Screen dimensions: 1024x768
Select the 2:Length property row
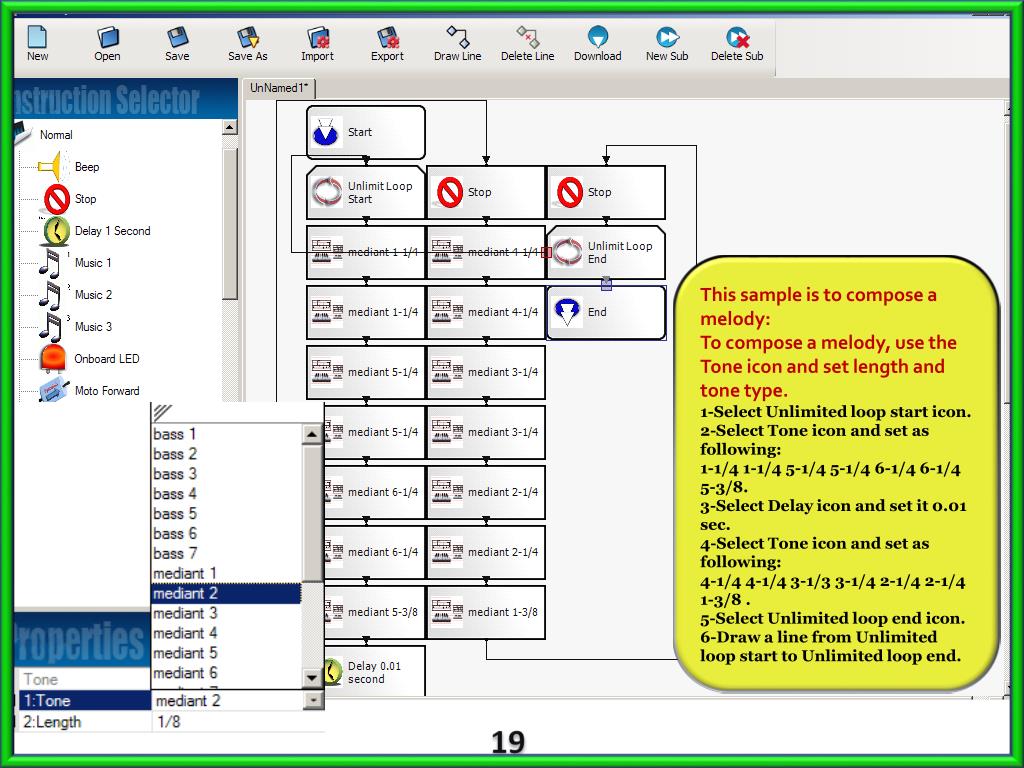pyautogui.click(x=84, y=722)
